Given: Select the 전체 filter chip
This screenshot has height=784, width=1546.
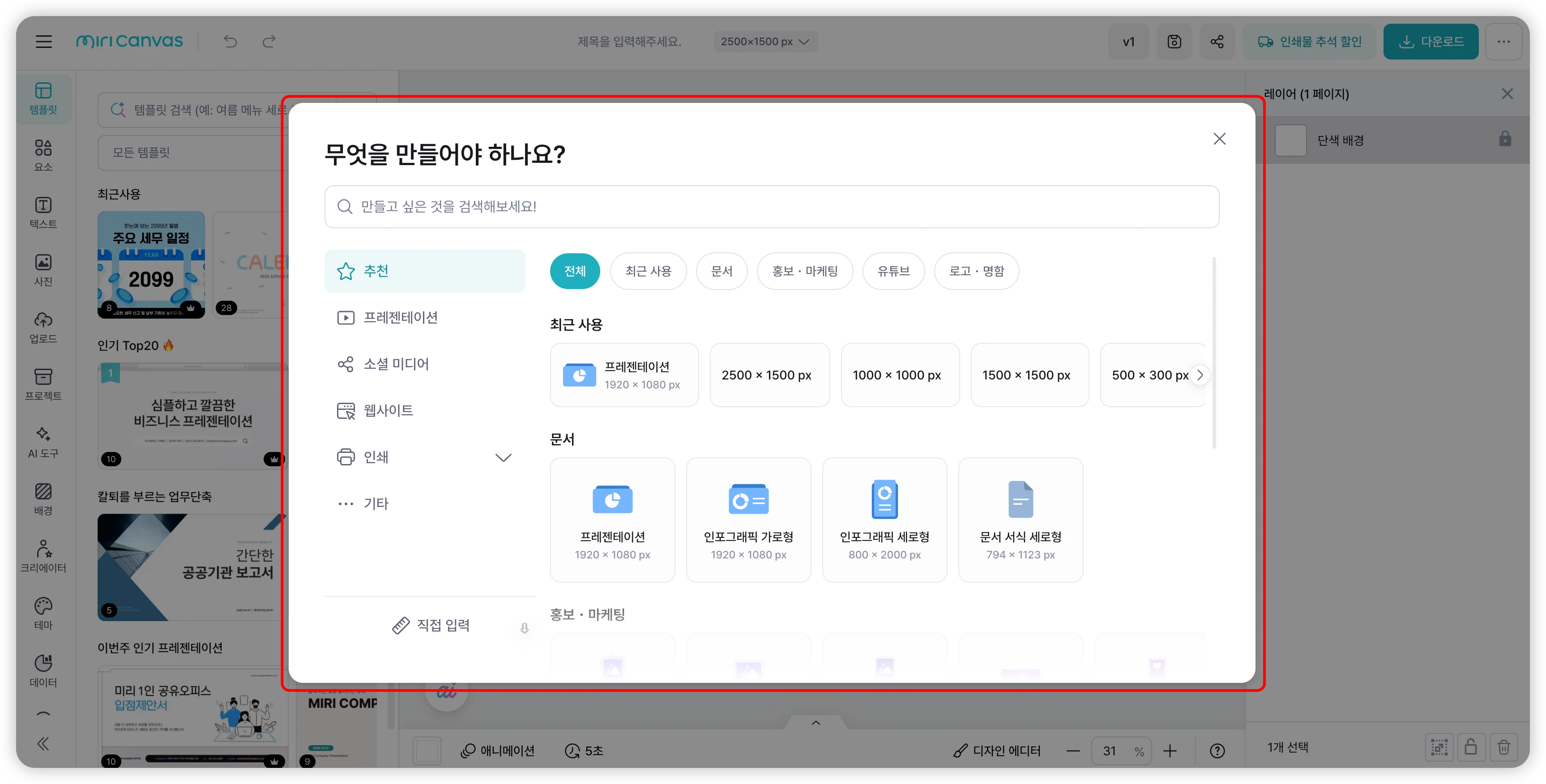Looking at the screenshot, I should point(574,271).
